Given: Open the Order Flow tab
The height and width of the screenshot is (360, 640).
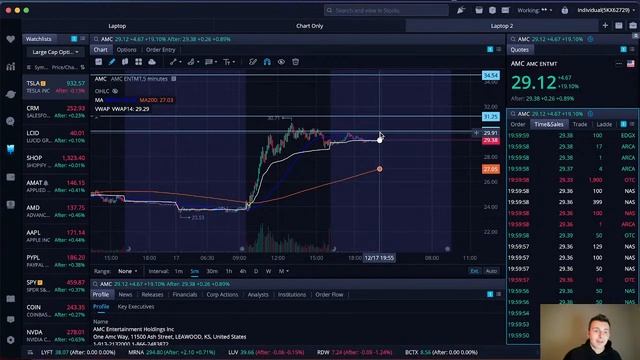Looking at the screenshot, I should click(x=329, y=294).
